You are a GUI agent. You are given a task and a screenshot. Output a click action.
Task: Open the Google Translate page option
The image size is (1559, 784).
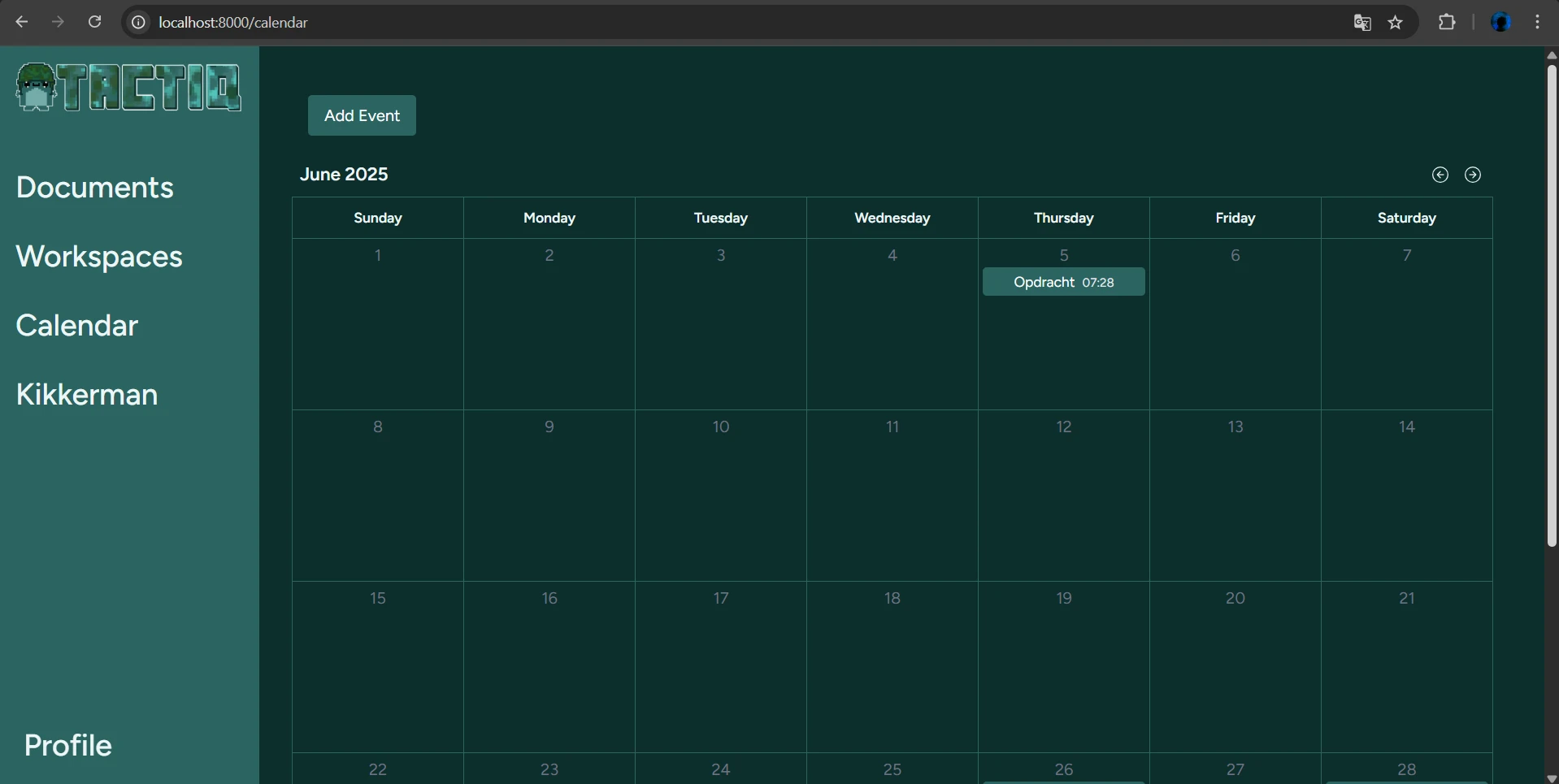[x=1362, y=22]
